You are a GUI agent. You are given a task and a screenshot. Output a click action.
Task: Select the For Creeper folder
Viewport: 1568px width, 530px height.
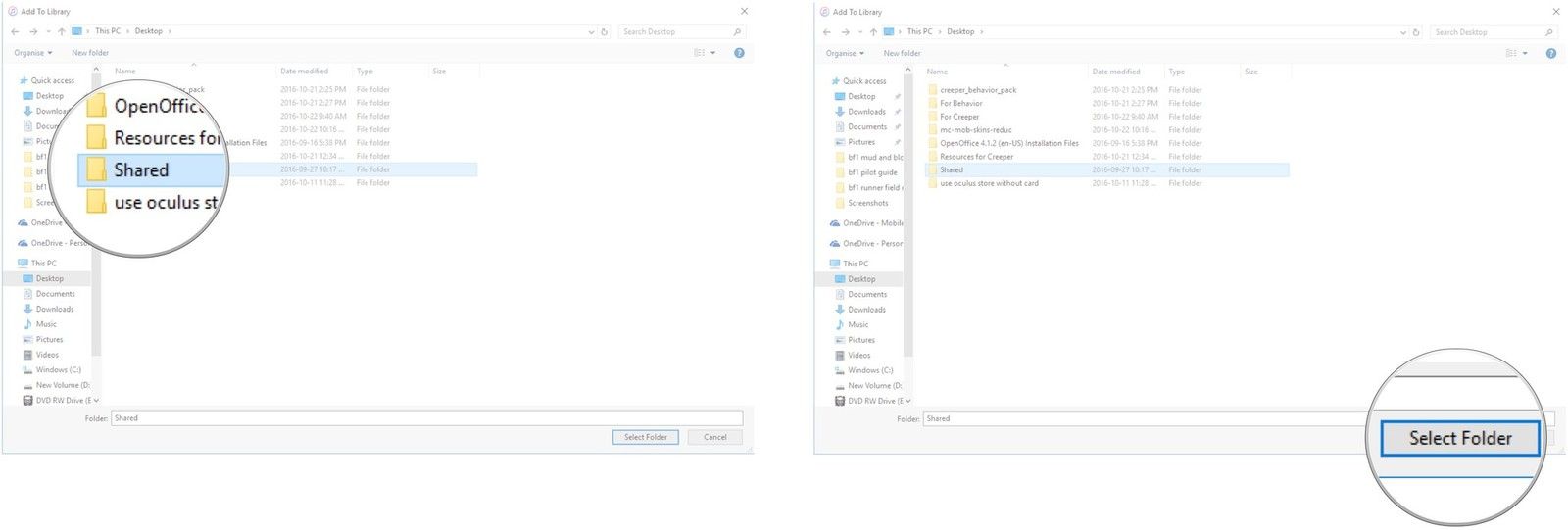(959, 117)
